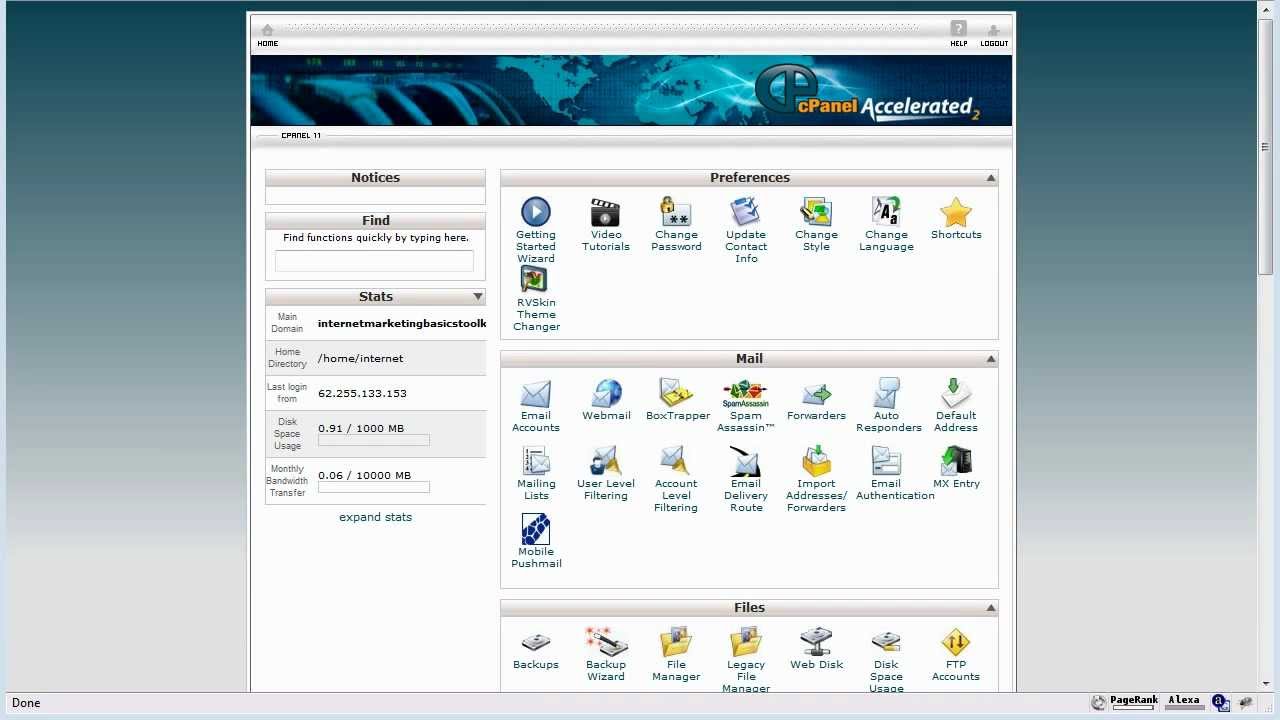
Task: Go to cPanel Home
Action: pyautogui.click(x=267, y=35)
